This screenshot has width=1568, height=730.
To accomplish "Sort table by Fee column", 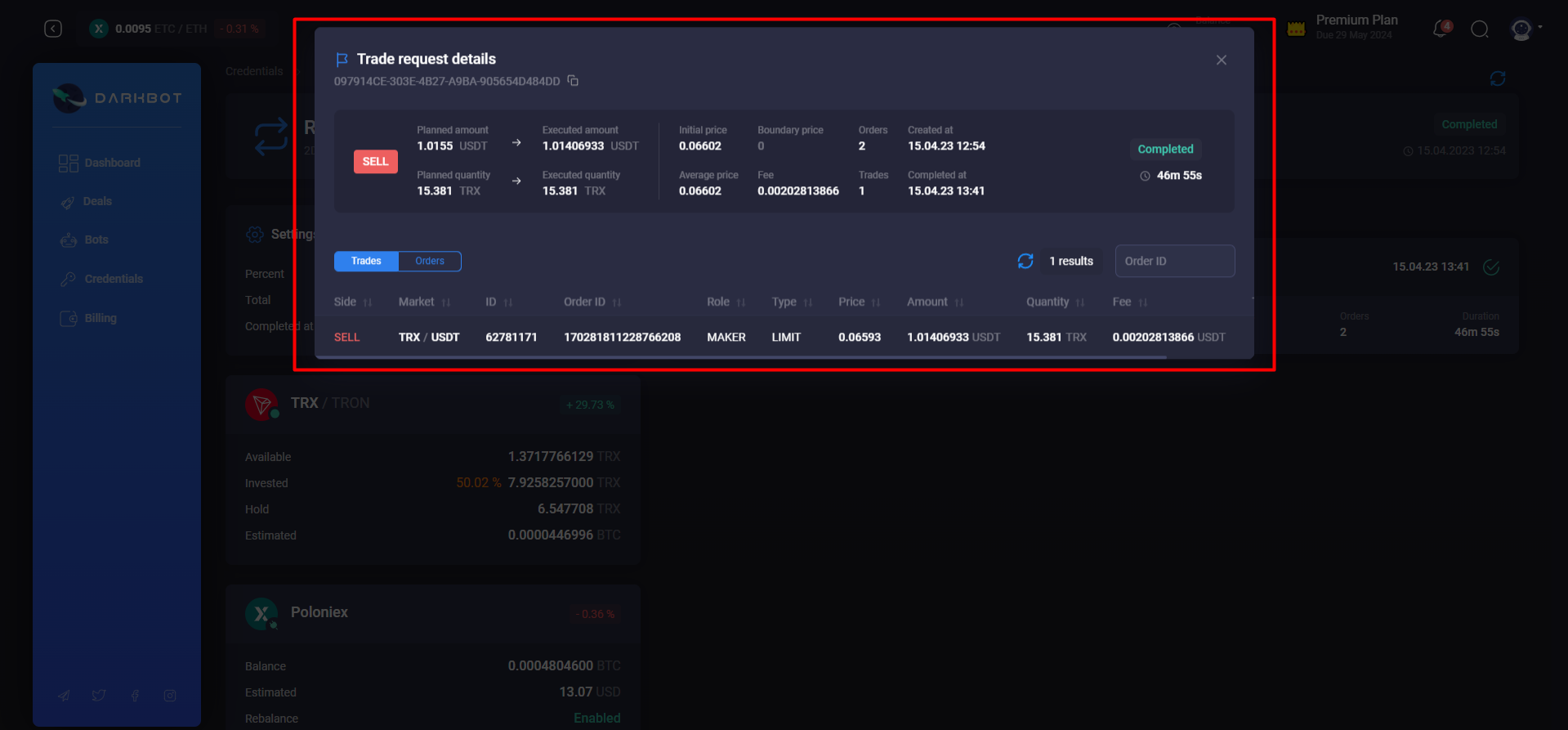I will [x=1130, y=302].
